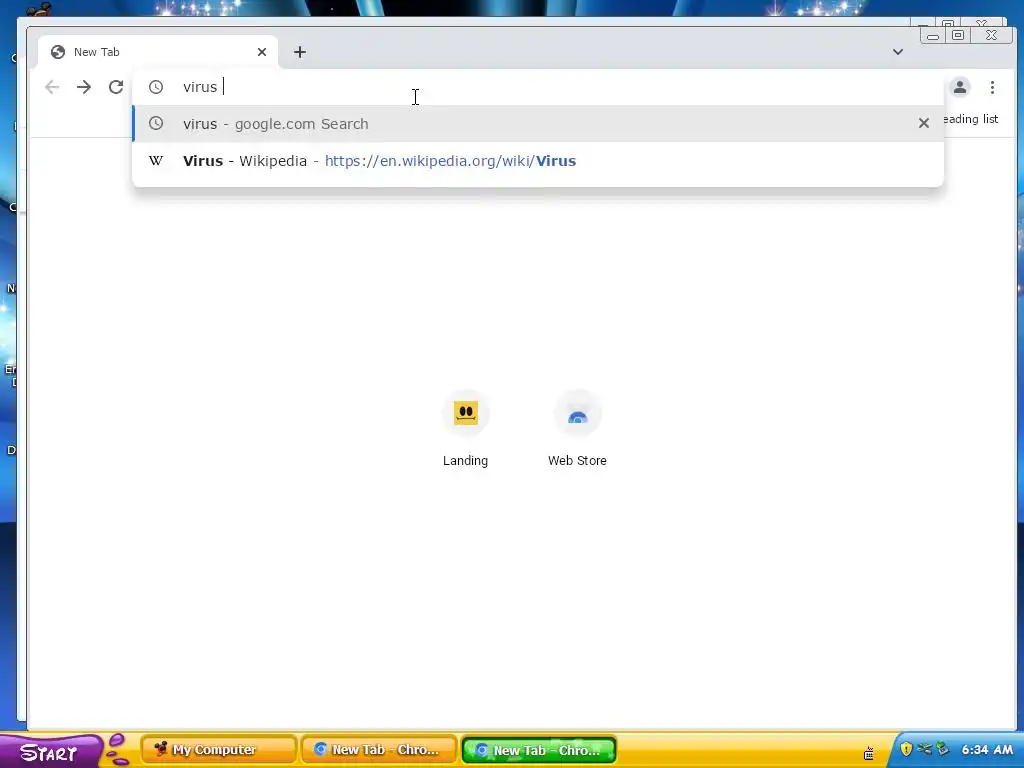Click the clock history icon in address bar
This screenshot has height=768, width=1024.
(x=155, y=87)
